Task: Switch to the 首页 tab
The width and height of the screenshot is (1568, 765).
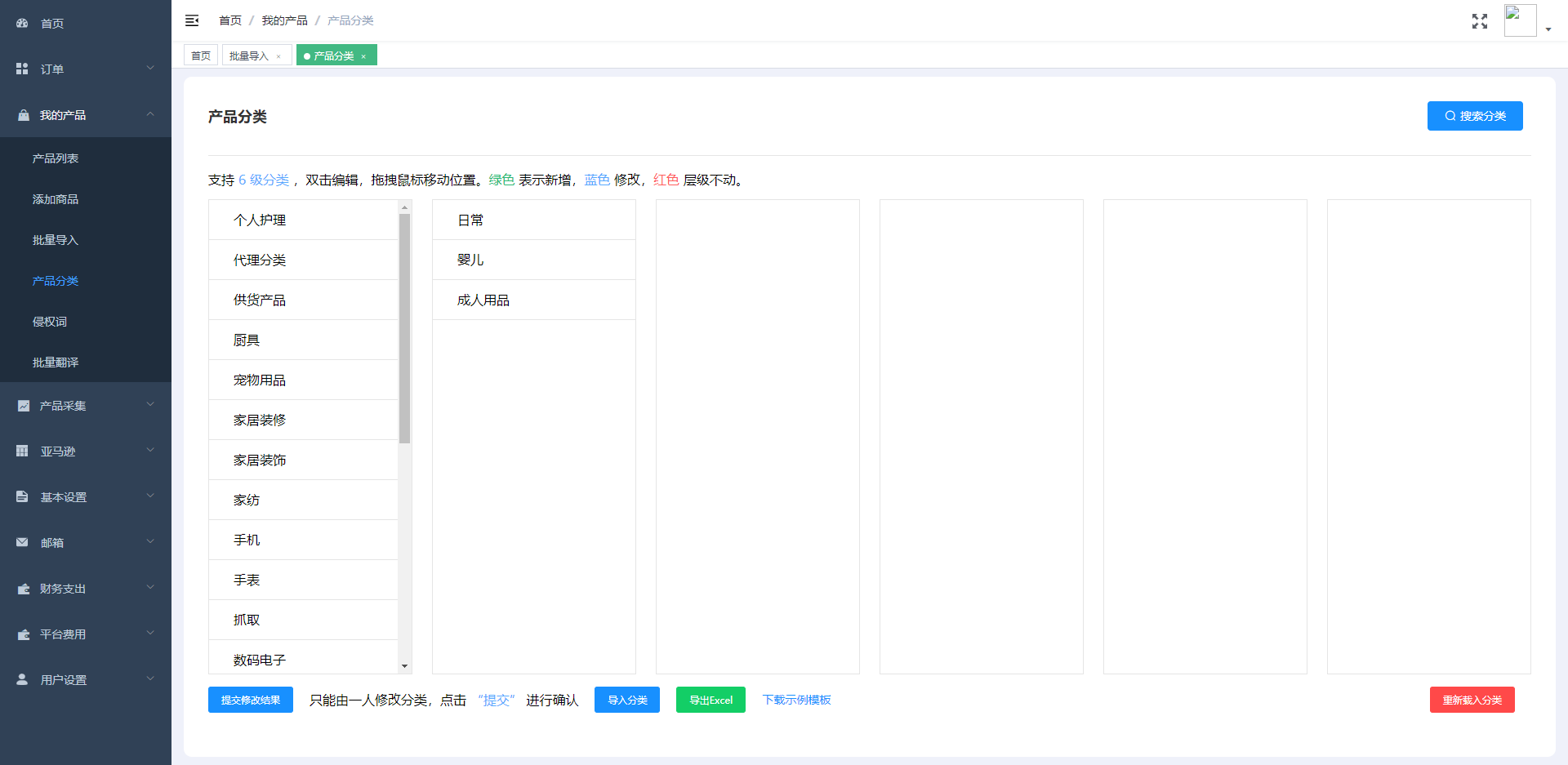Action: click(201, 56)
